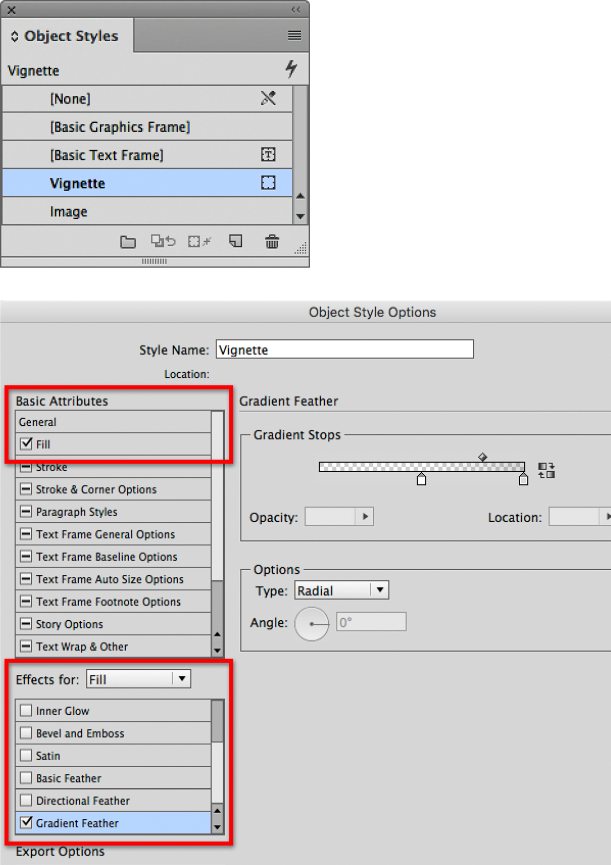
Task: Delete selected style with trash icon
Action: click(x=272, y=241)
